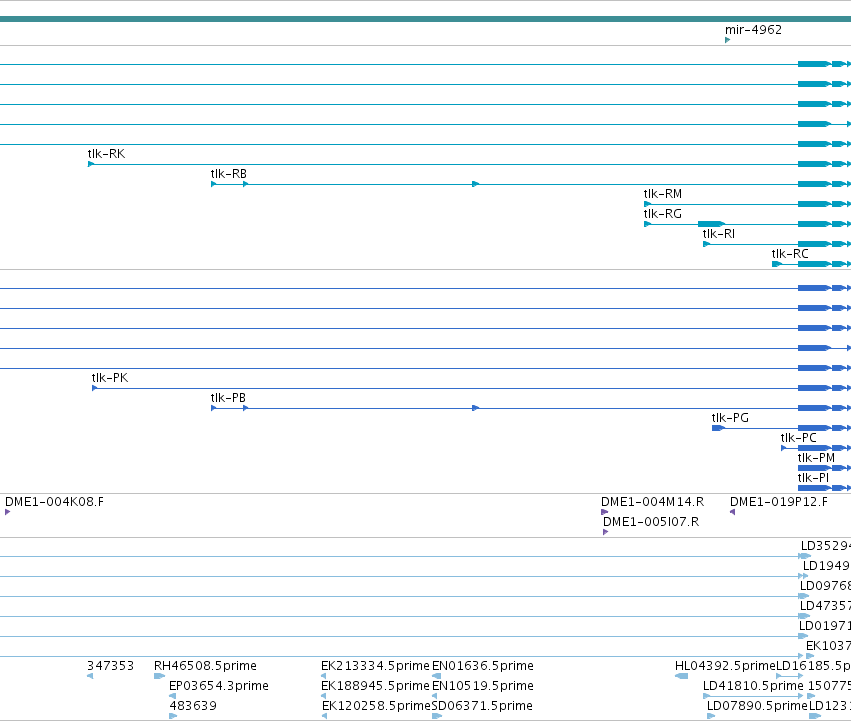Select the tlk-RI transcript label
The image size is (851, 721).
pos(719,234)
